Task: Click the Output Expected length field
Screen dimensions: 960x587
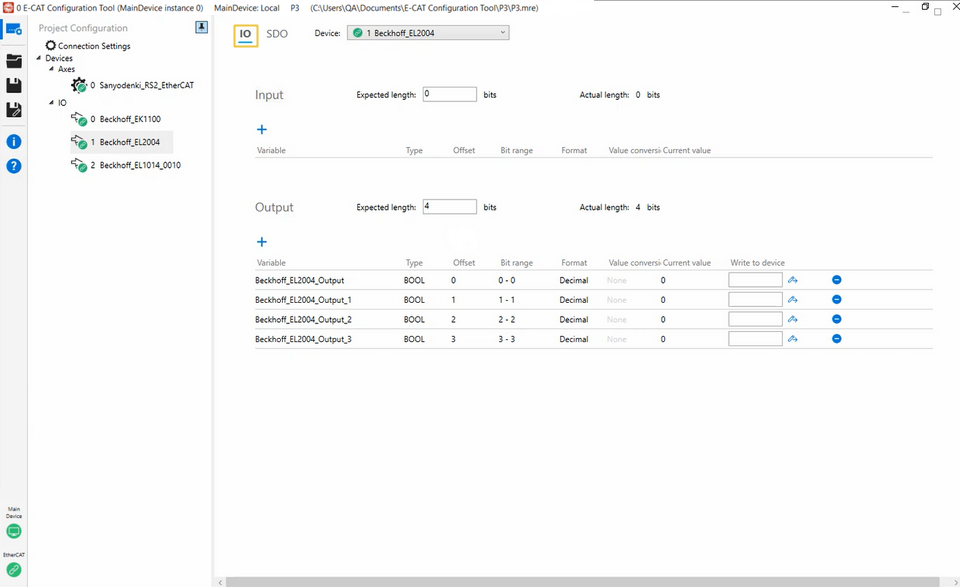Action: [x=449, y=207]
